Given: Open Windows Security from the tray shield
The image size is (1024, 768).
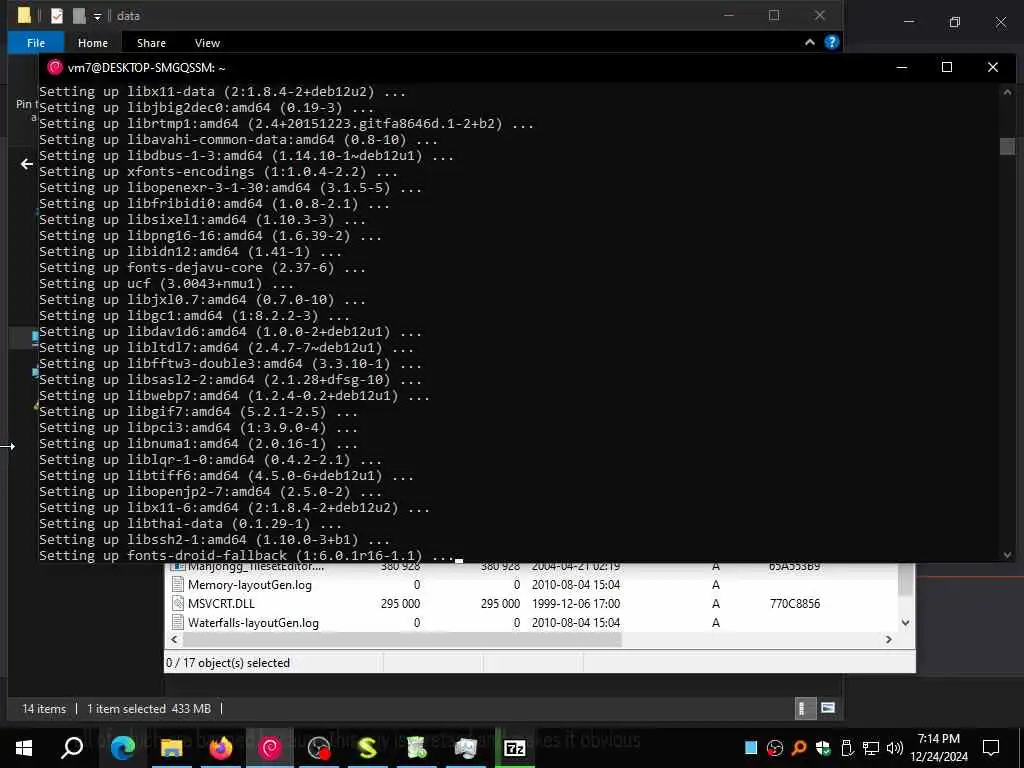Looking at the screenshot, I should [823, 748].
